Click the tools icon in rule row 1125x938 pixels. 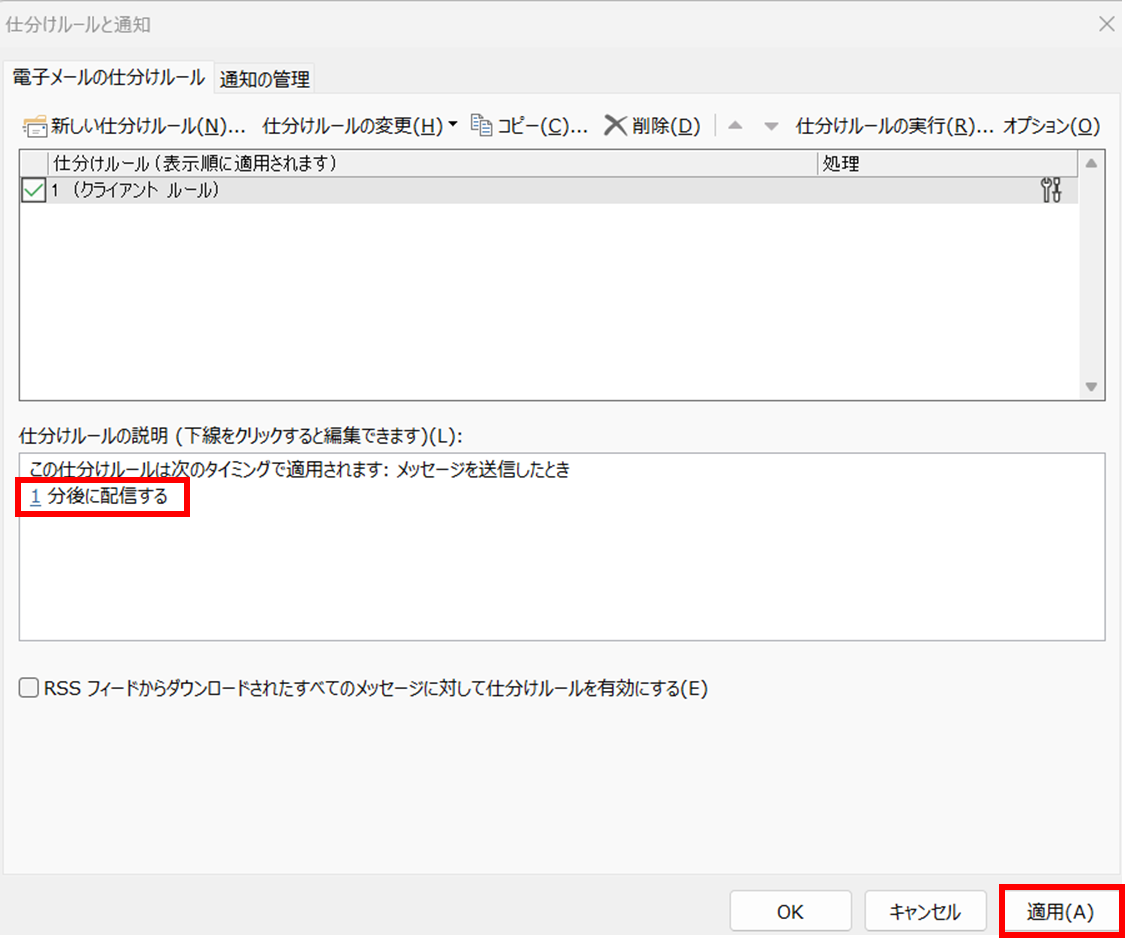(x=1051, y=190)
